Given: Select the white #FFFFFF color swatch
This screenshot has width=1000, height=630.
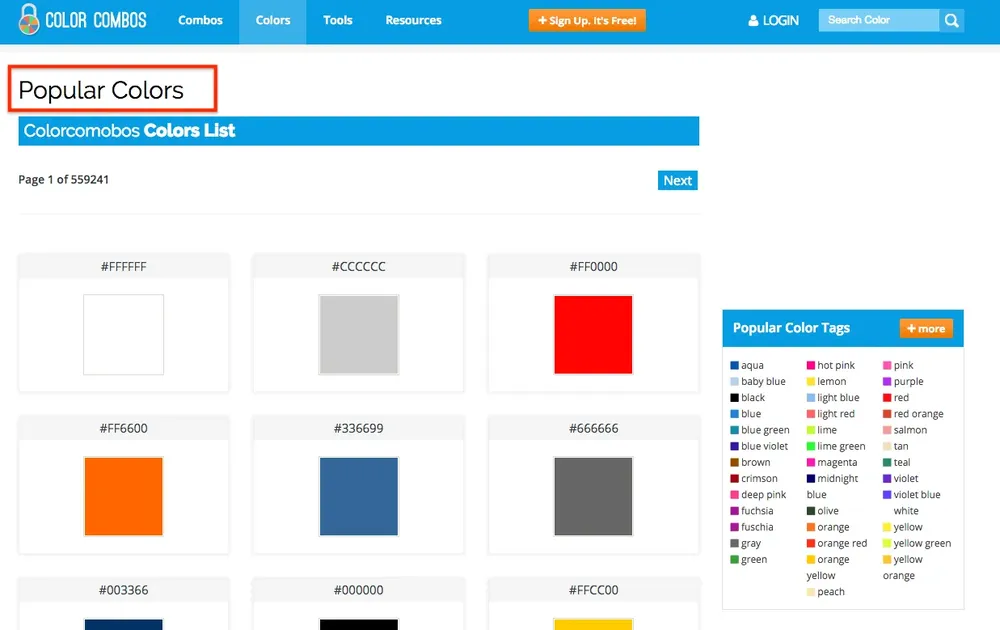Looking at the screenshot, I should tap(124, 335).
